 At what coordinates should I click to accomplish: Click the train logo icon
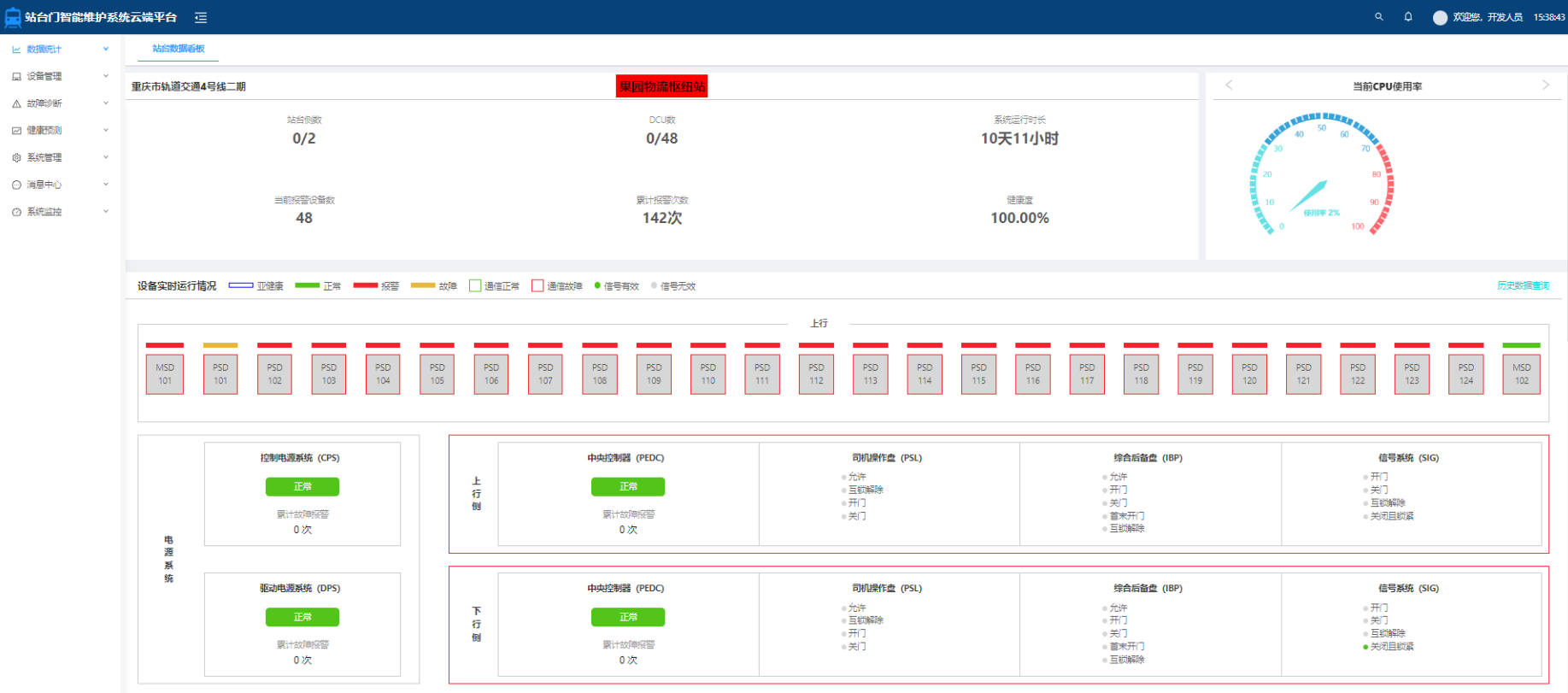(13, 17)
